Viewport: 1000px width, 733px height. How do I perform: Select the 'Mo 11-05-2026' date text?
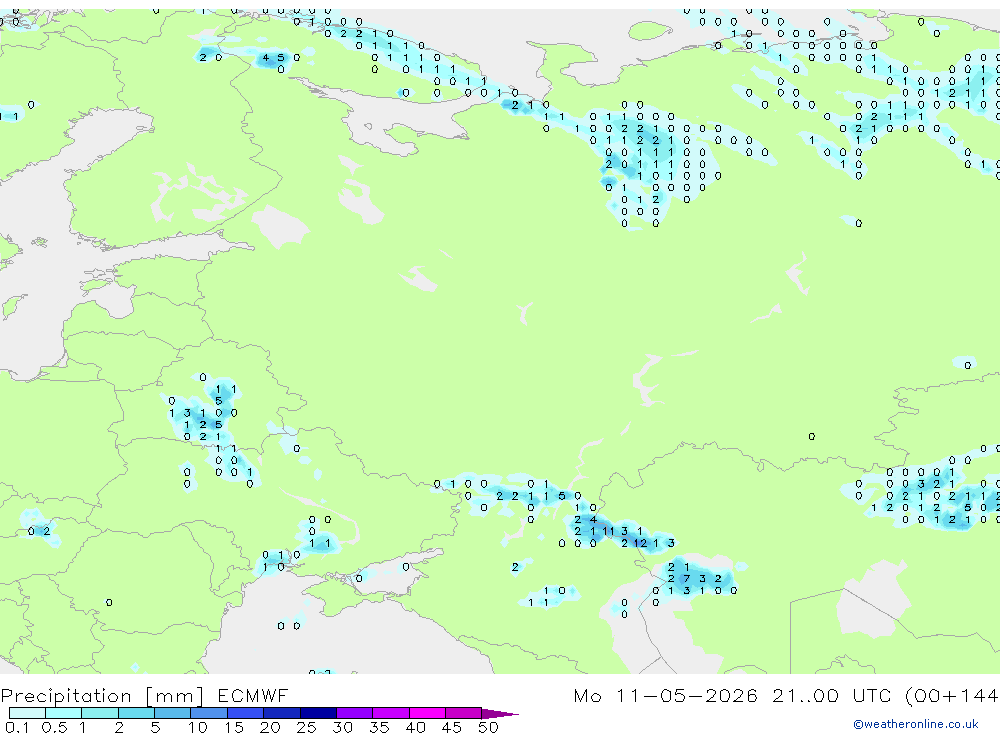pyautogui.click(x=665, y=695)
